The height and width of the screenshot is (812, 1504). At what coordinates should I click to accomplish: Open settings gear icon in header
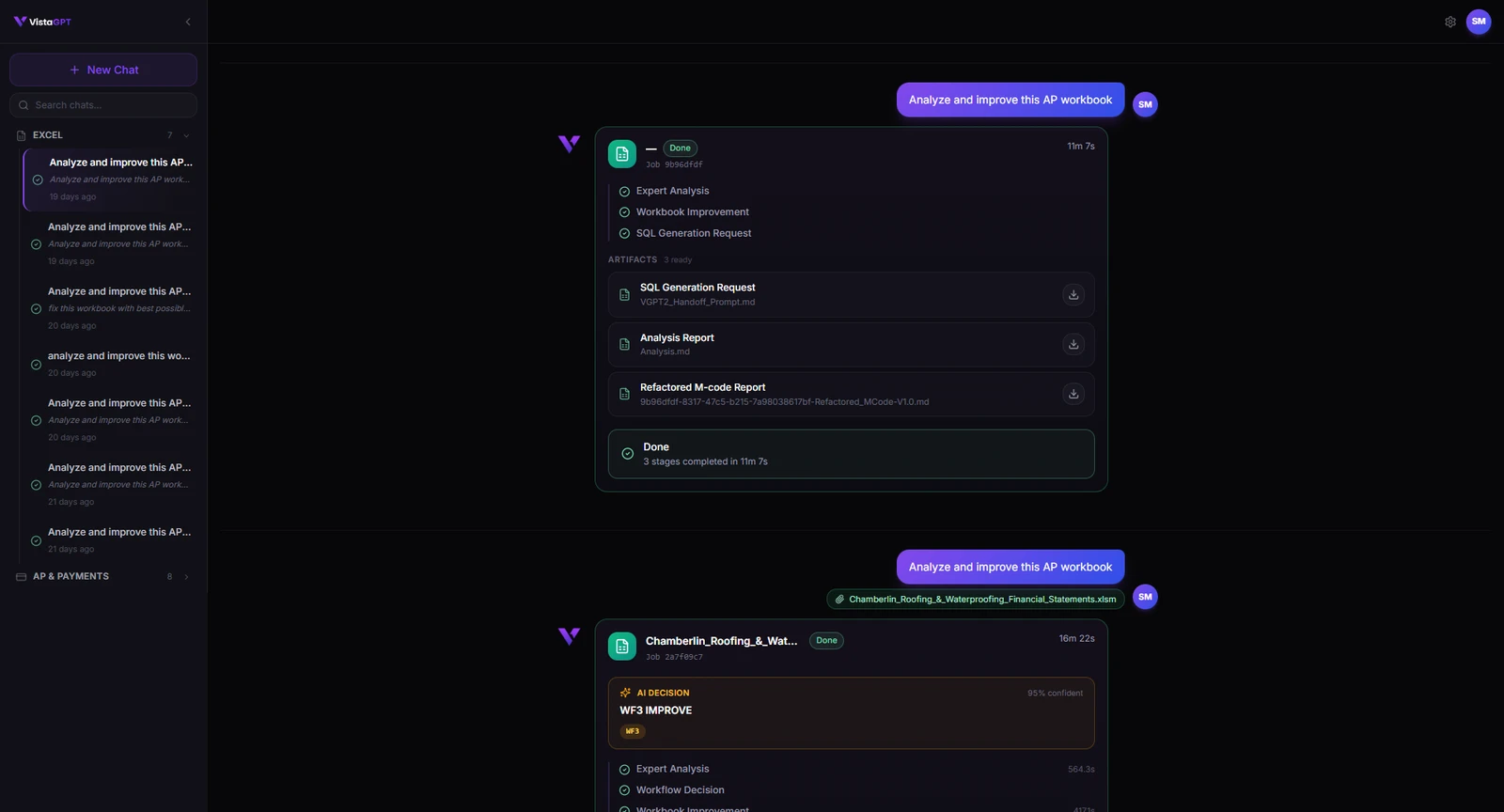pyautogui.click(x=1450, y=22)
